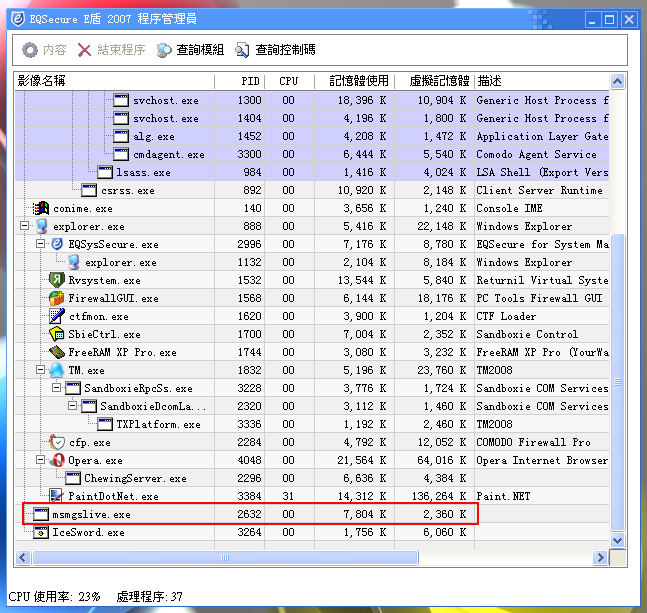
Task: Select the cmdagent.exe window icon
Action: [121, 154]
